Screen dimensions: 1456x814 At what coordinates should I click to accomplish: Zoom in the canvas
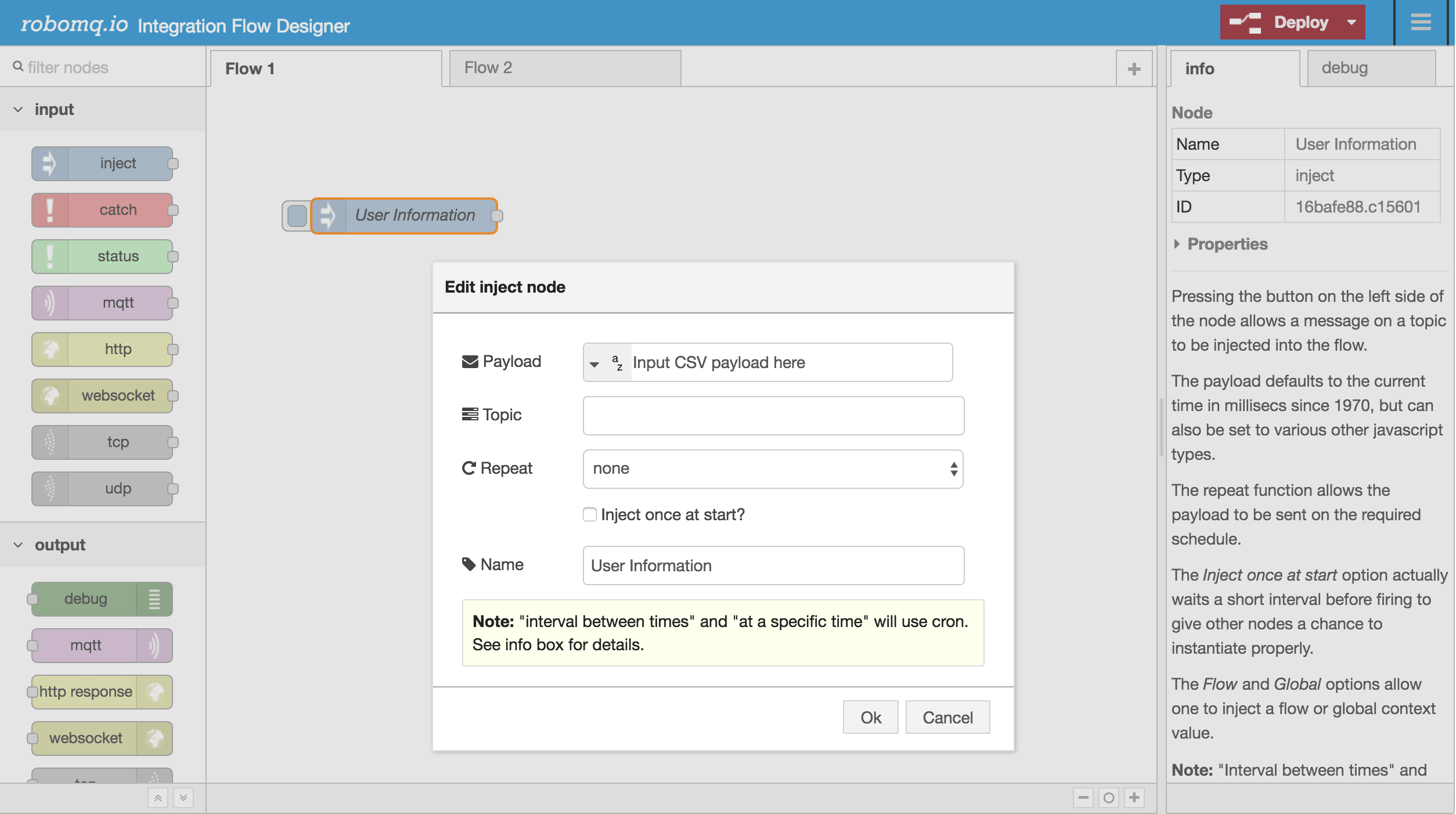pos(1134,798)
